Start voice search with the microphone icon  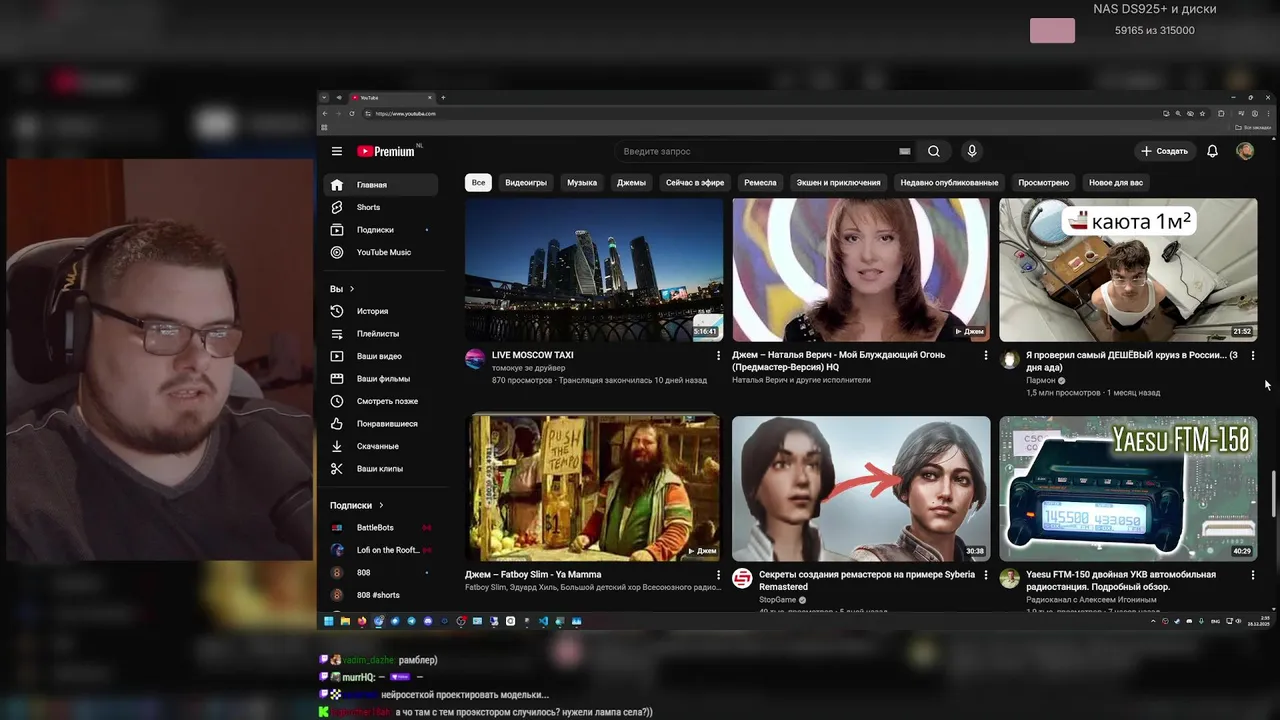tap(971, 151)
